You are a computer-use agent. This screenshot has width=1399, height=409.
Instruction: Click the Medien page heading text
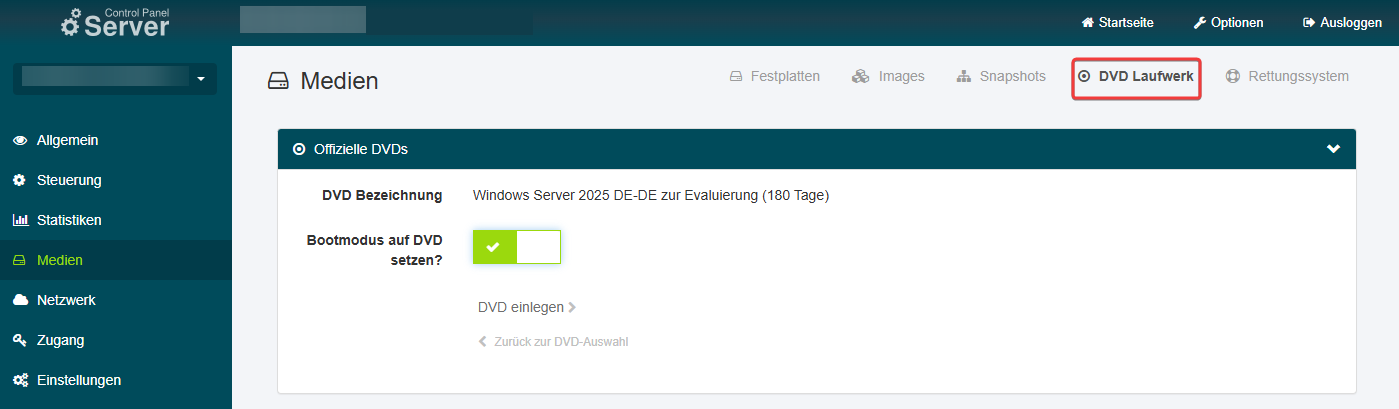coord(339,81)
